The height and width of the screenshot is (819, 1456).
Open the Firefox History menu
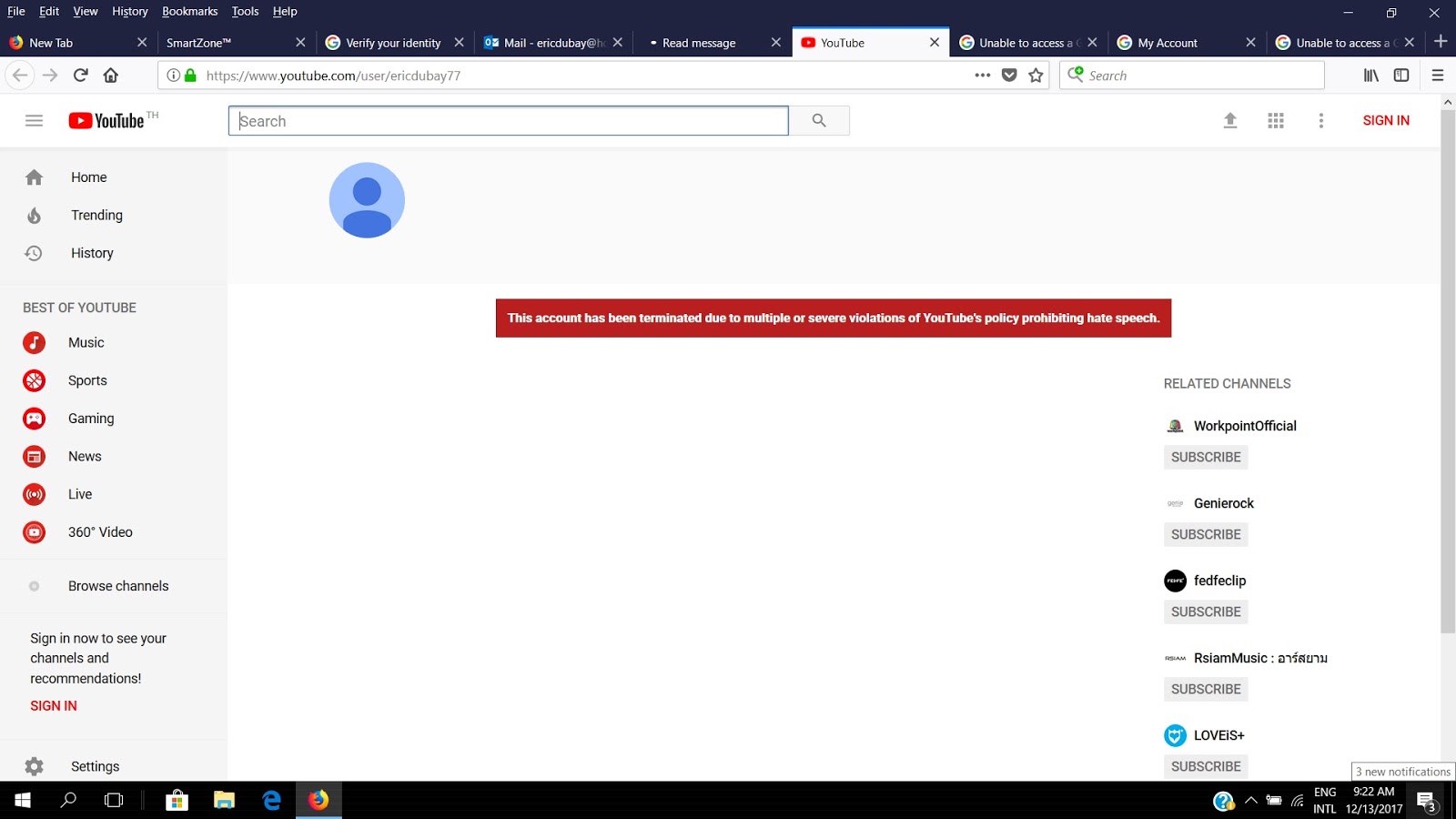[x=130, y=12]
